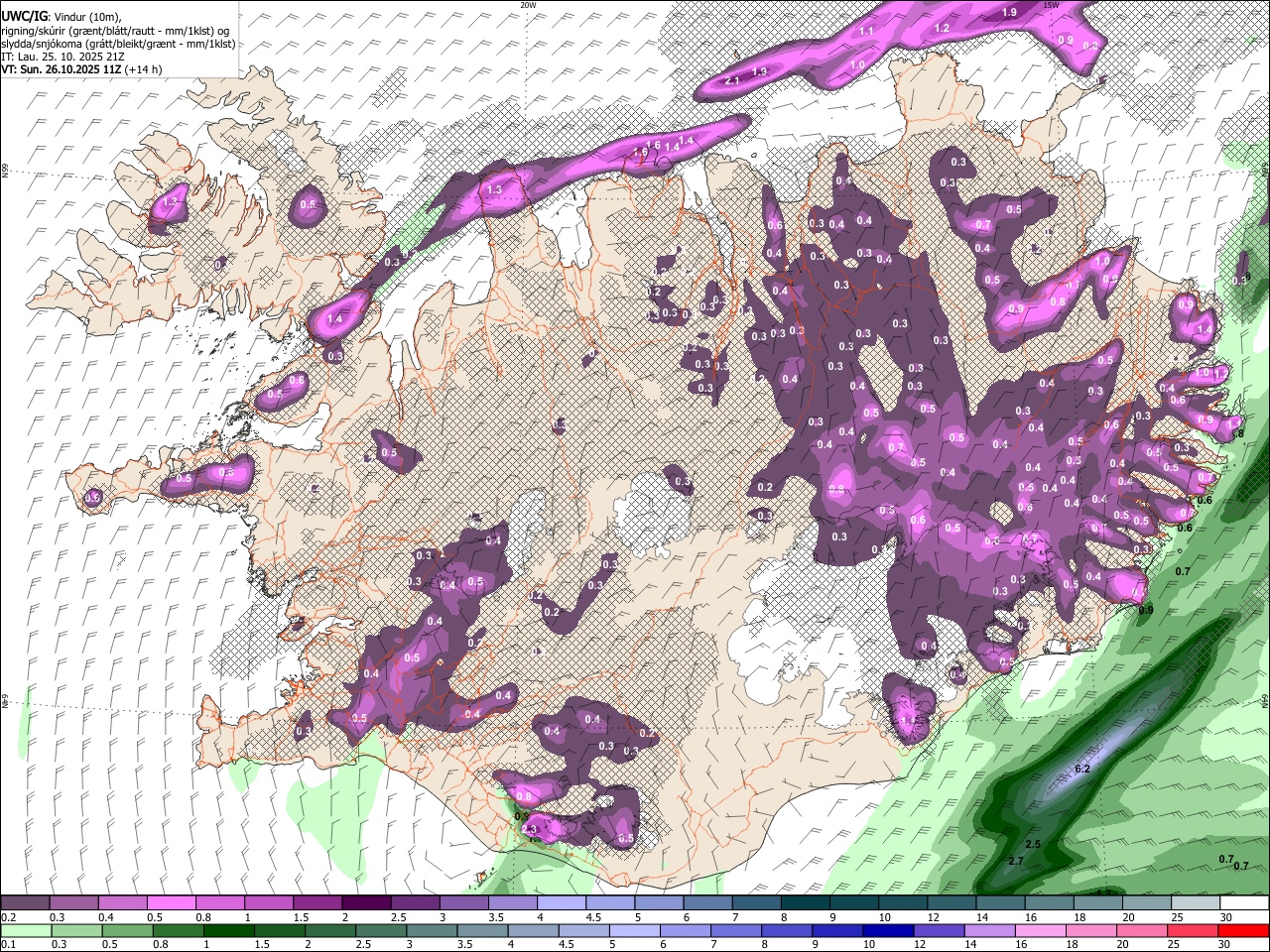Click the light lavender swatch between 4 and 4.5, top row
This screenshot has height=952, width=1270.
[x=562, y=903]
